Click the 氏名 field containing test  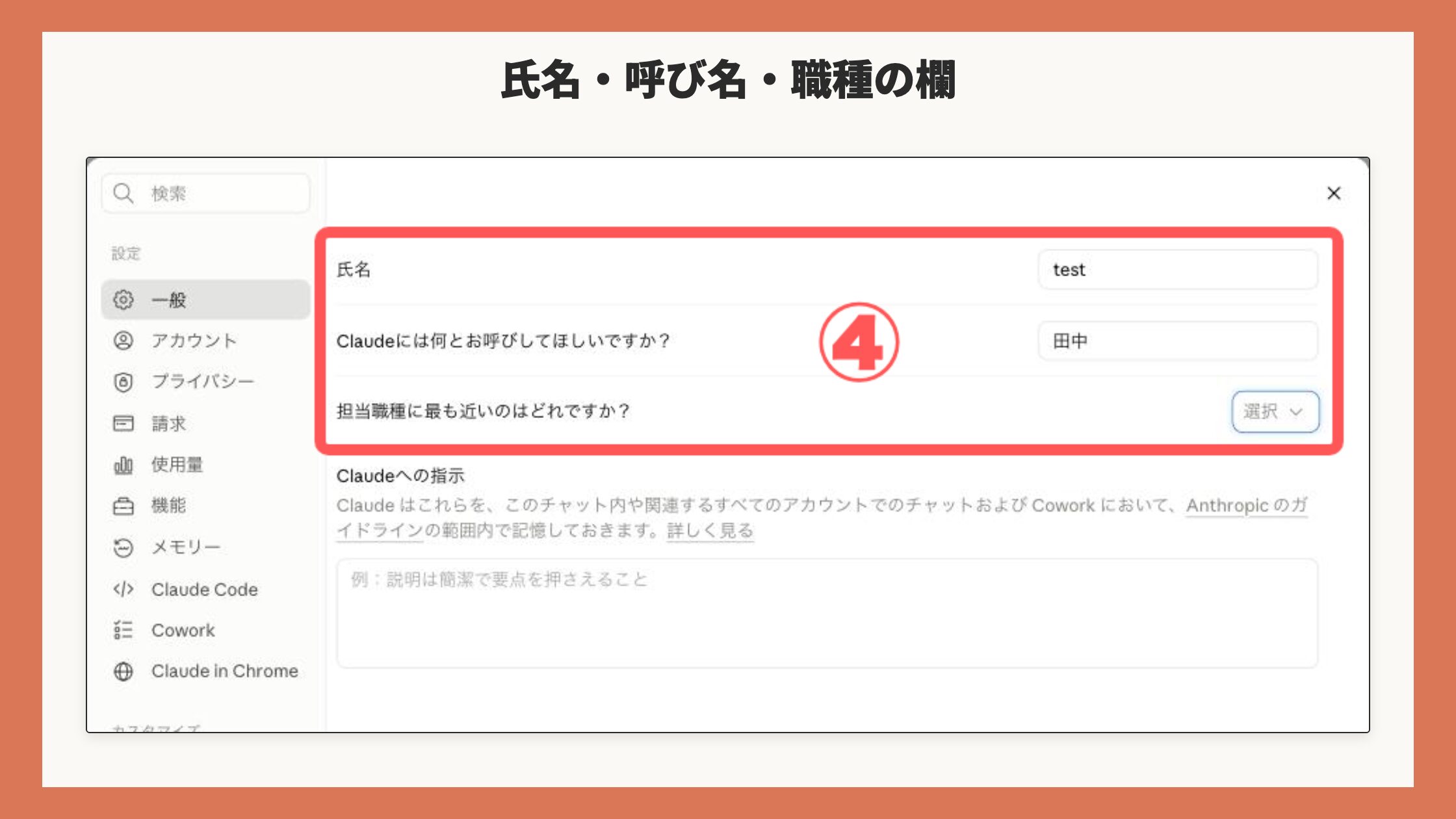(x=1178, y=270)
